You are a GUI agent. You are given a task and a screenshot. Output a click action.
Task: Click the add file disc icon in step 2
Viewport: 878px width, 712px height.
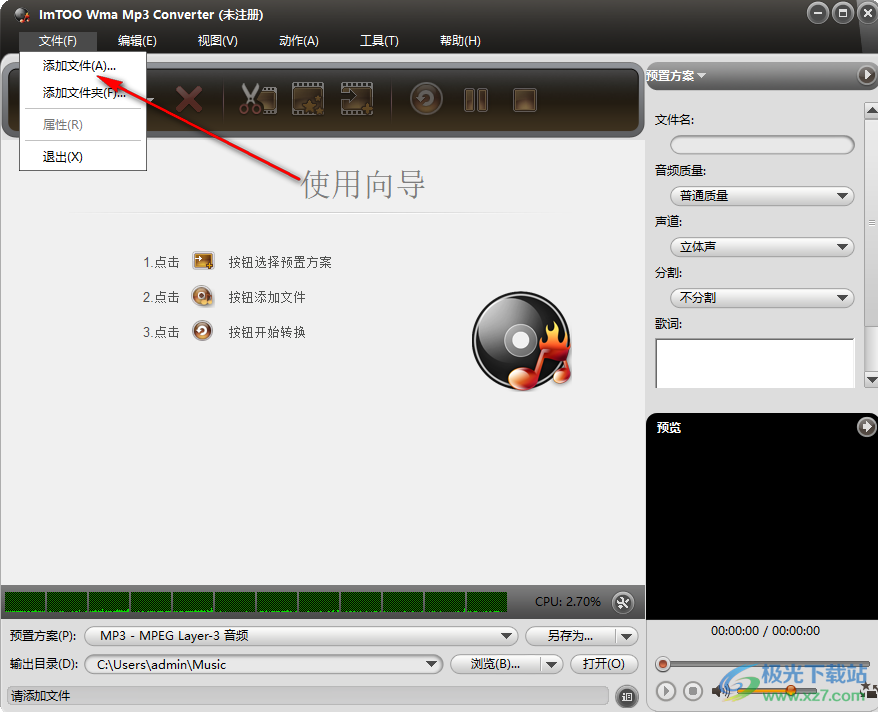[202, 297]
